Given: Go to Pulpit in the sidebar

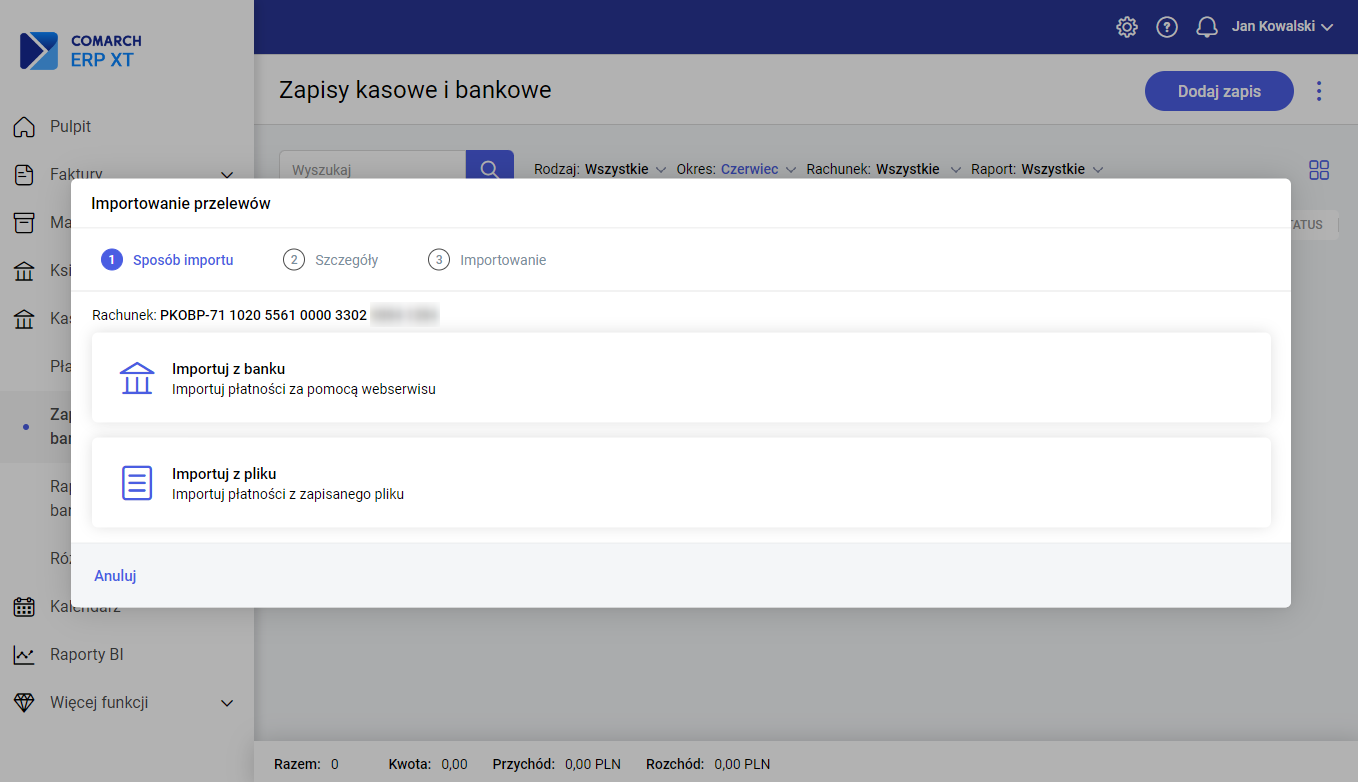Looking at the screenshot, I should point(70,127).
